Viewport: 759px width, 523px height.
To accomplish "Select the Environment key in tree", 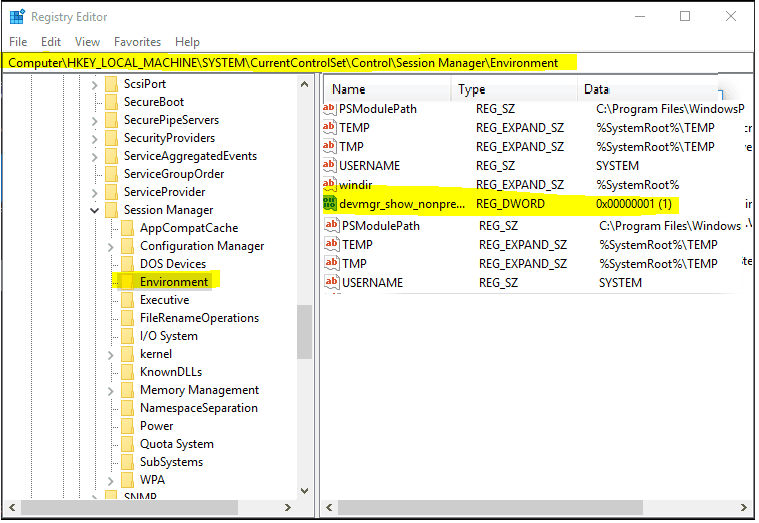I will tap(174, 282).
